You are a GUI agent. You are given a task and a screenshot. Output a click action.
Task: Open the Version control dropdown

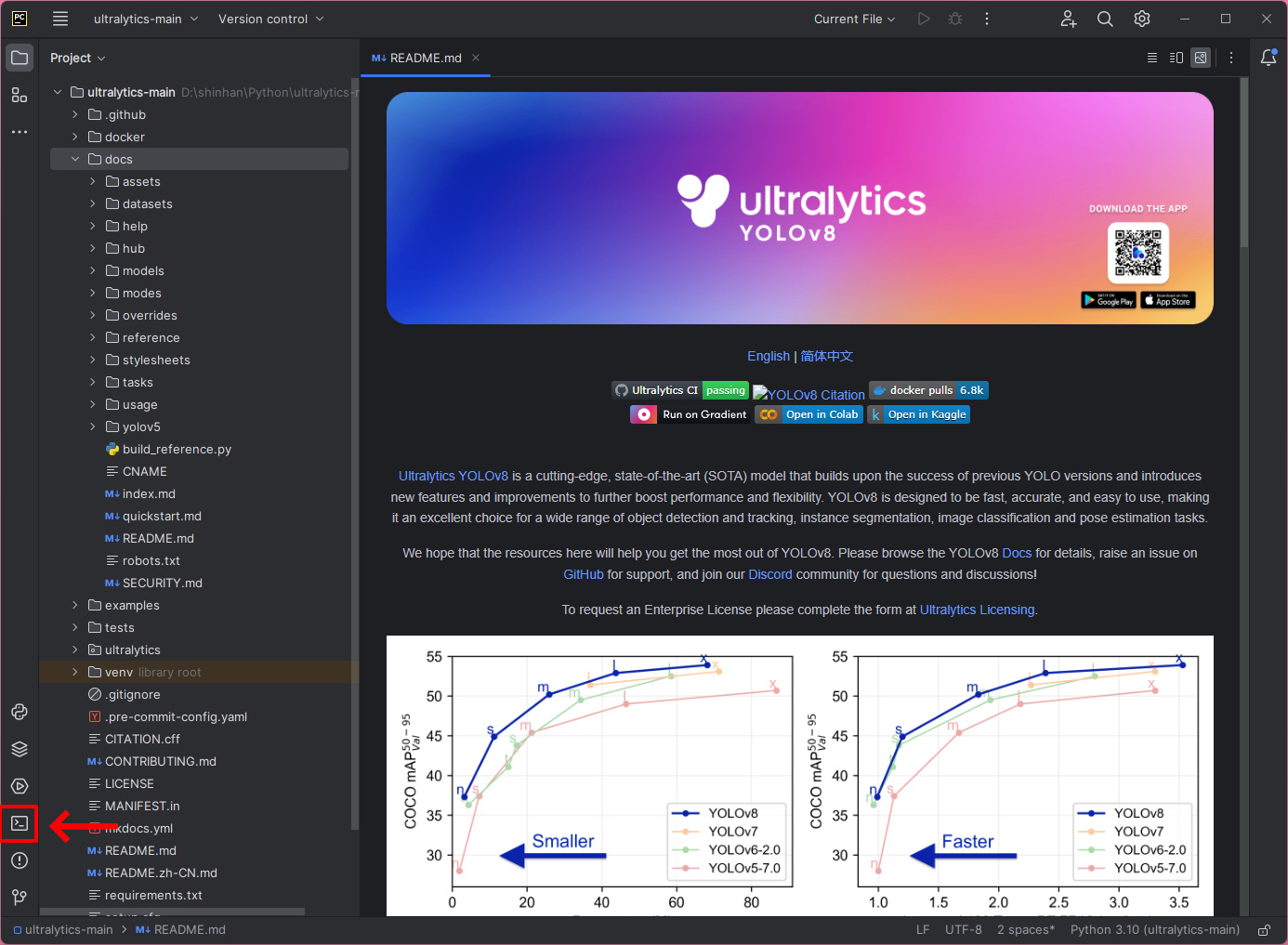point(271,19)
